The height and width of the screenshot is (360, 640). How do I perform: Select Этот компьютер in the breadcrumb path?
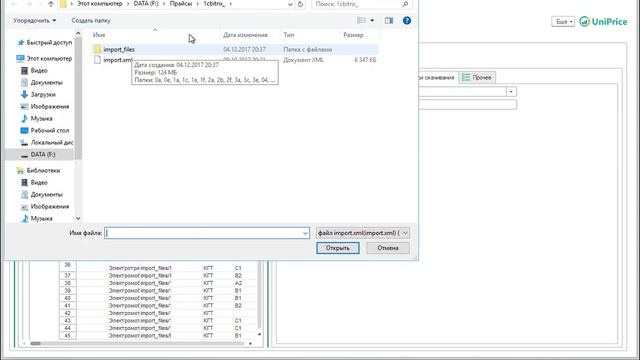[100, 4]
